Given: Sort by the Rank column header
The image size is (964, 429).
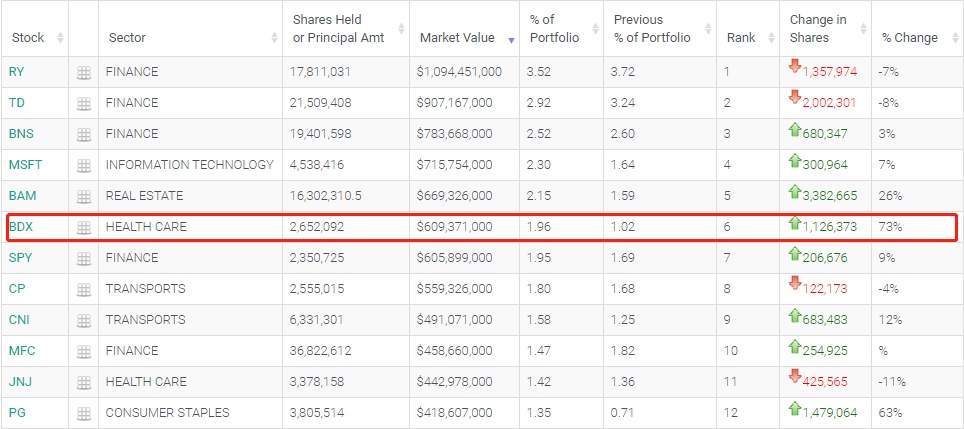Looking at the screenshot, I should tap(741, 38).
